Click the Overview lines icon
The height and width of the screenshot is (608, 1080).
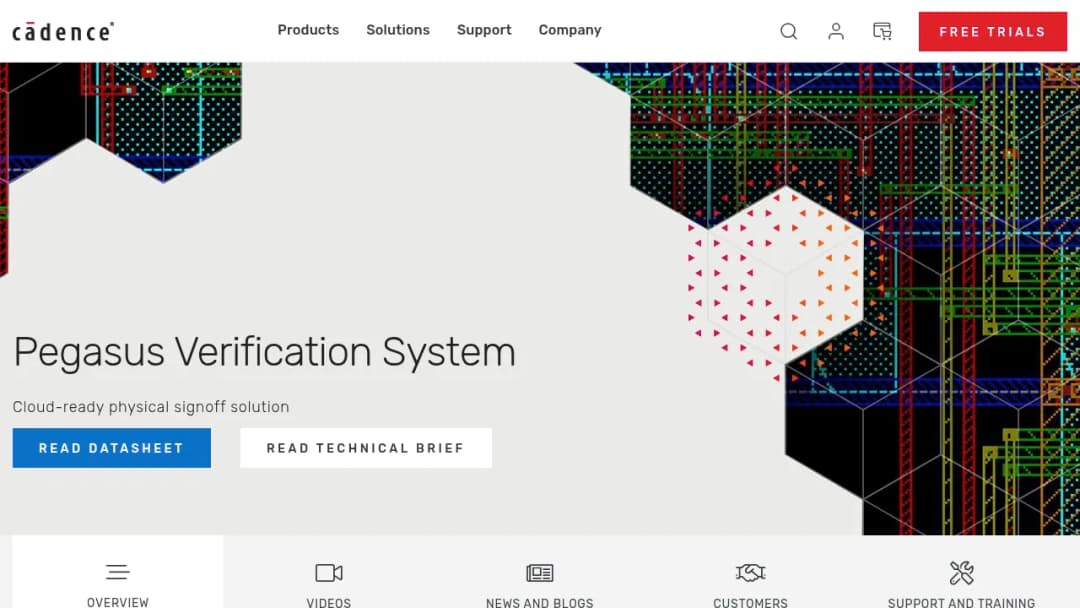coord(118,572)
